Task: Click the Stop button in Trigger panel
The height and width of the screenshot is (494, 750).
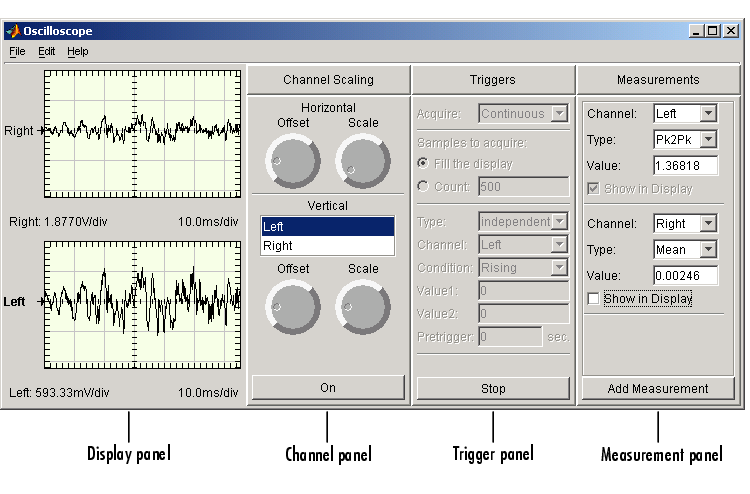Action: coord(493,388)
